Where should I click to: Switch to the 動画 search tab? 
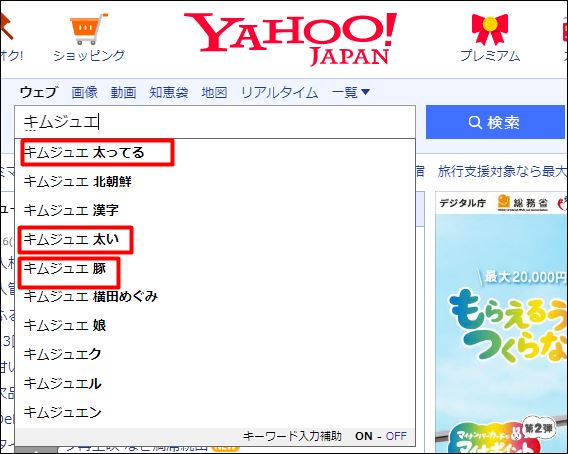123,92
